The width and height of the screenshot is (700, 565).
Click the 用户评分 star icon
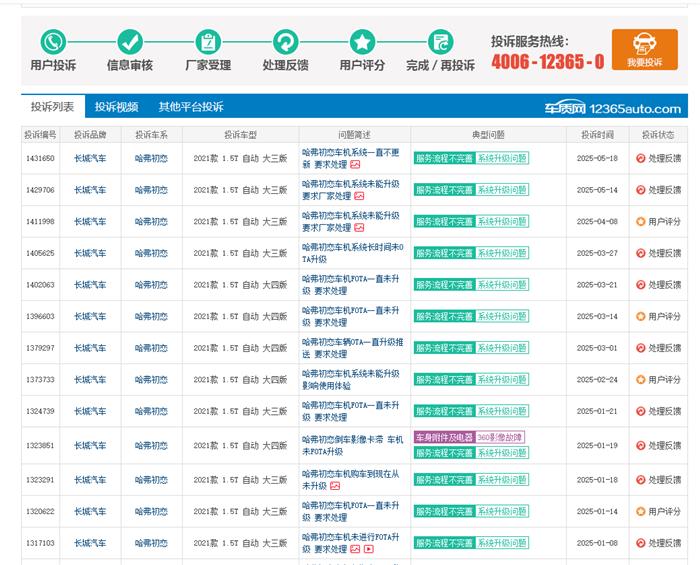[362, 42]
